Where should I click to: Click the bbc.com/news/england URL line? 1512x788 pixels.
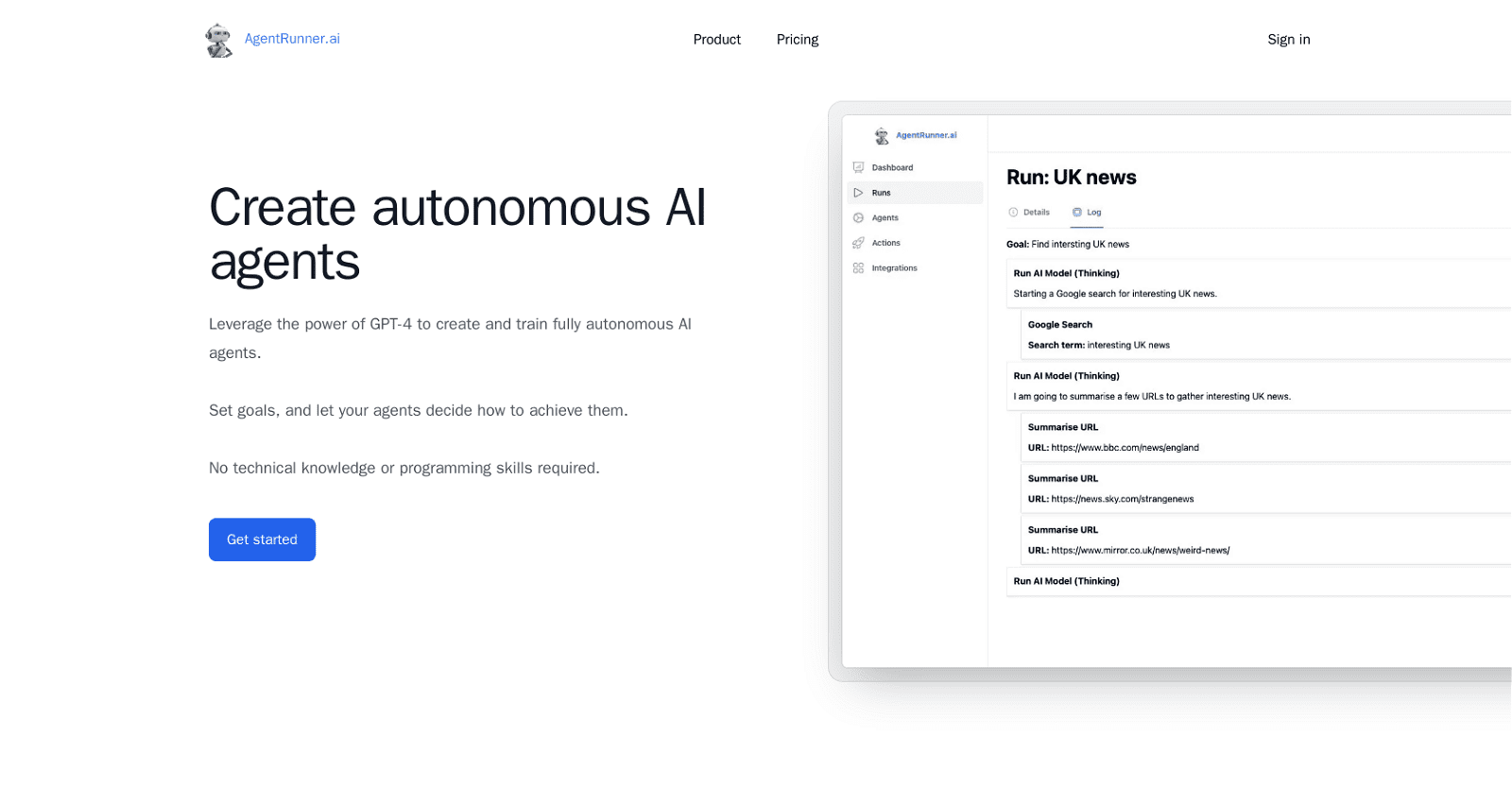tap(1113, 448)
